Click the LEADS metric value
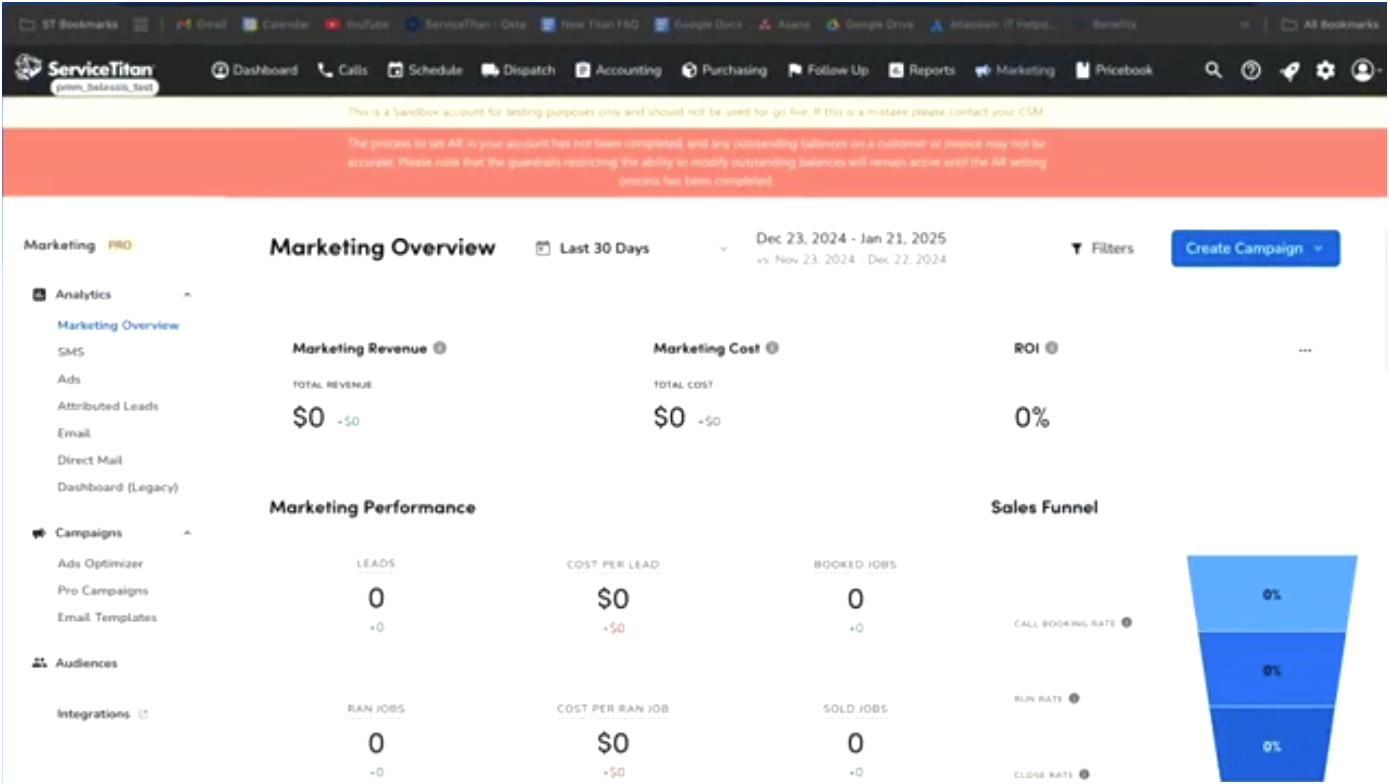 pyautogui.click(x=376, y=599)
